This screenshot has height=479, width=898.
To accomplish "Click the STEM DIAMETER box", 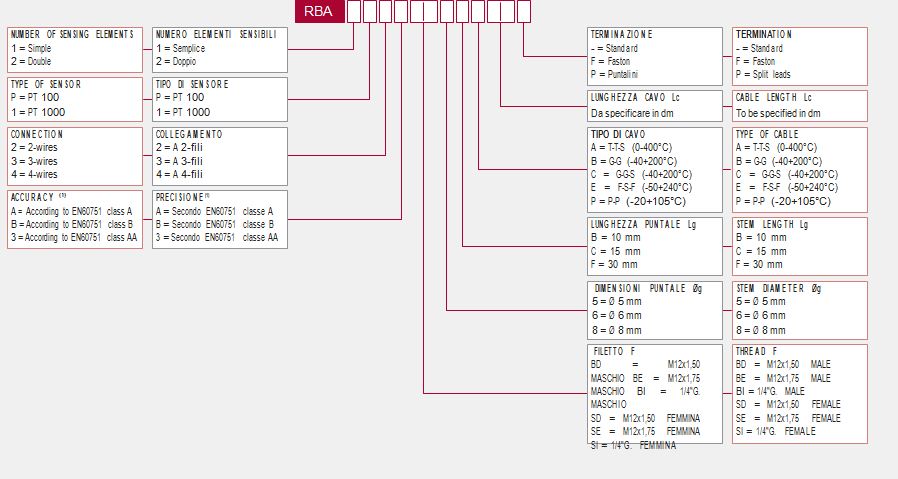I will pyautogui.click(x=799, y=309).
